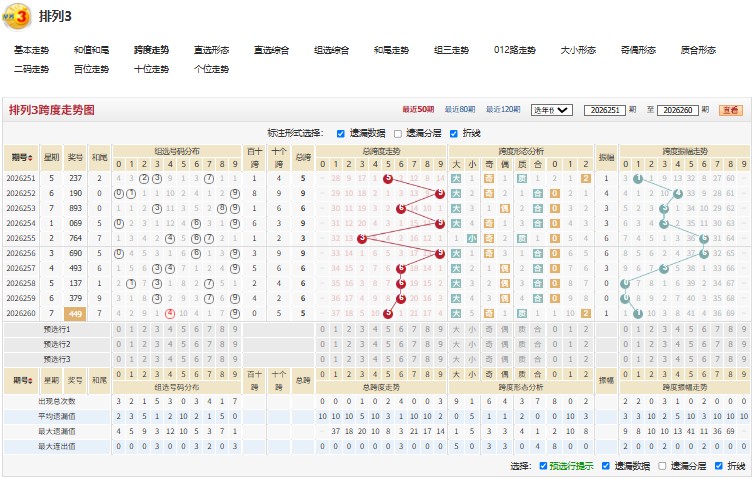The width and height of the screenshot is (753, 479).
Task: Open 十位走势 chart link
Action: click(151, 69)
